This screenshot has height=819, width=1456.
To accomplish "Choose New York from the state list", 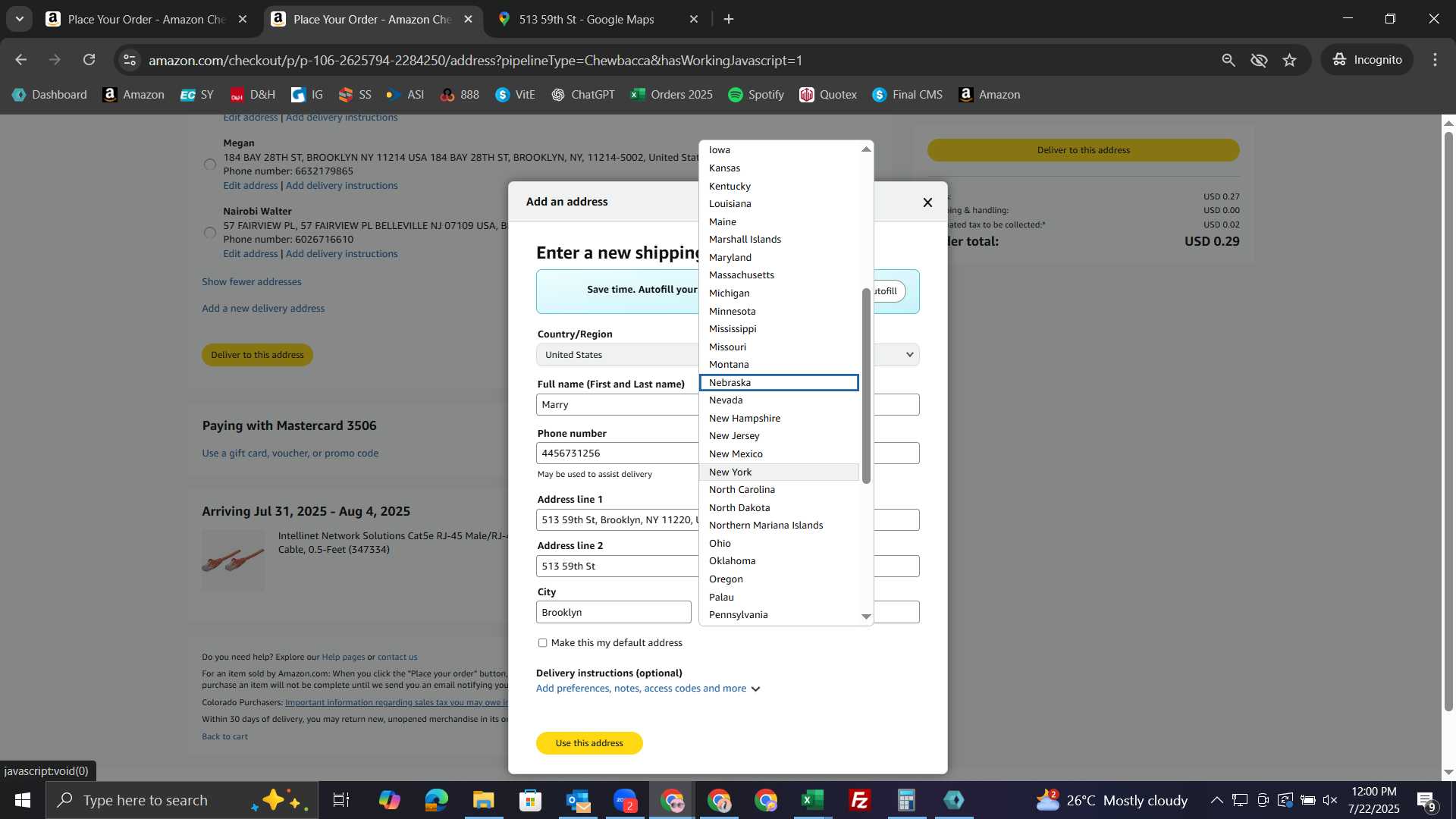I will click(x=779, y=472).
